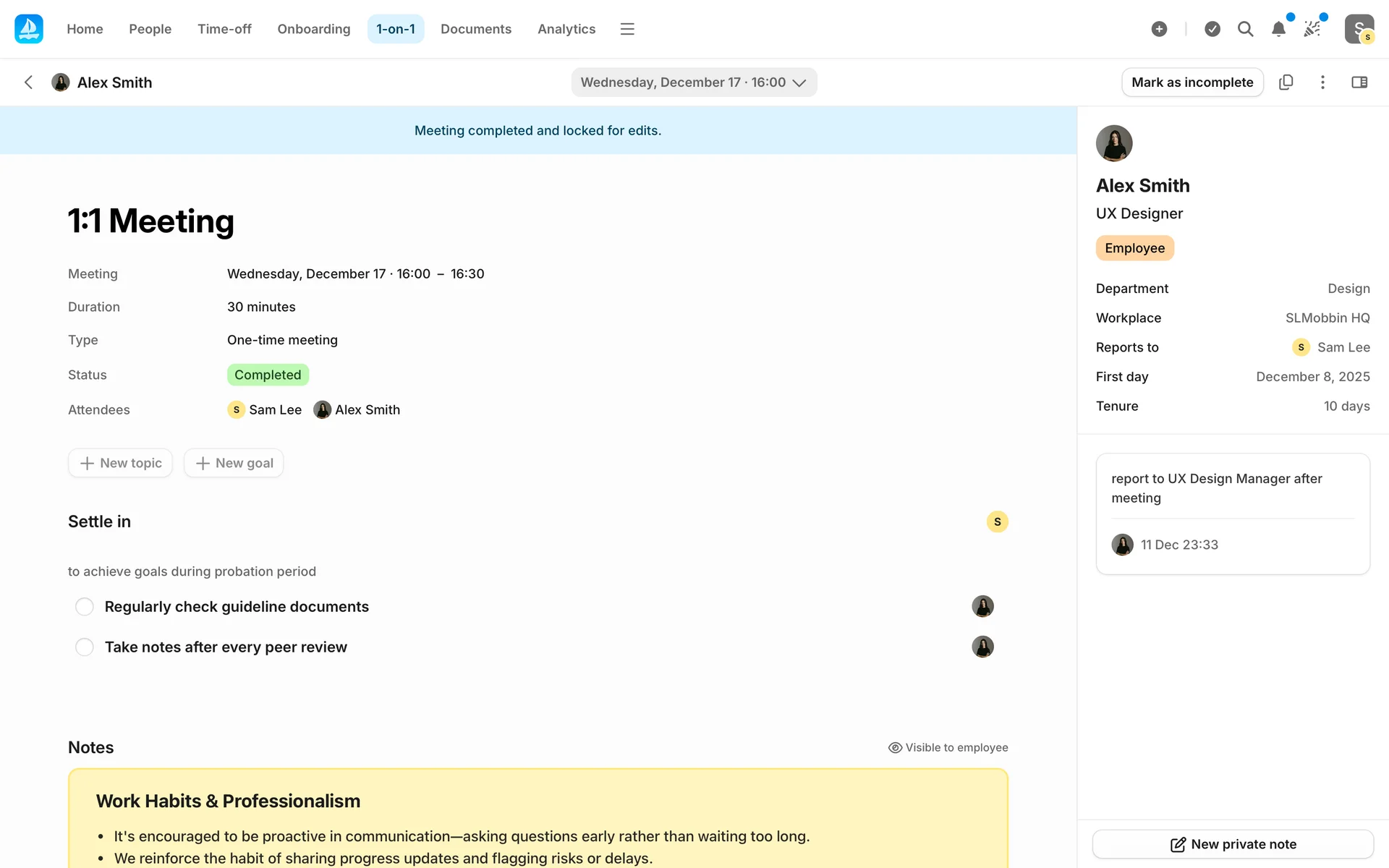The image size is (1389, 868).
Task: Click the plus add icon in top bar
Action: click(1159, 29)
